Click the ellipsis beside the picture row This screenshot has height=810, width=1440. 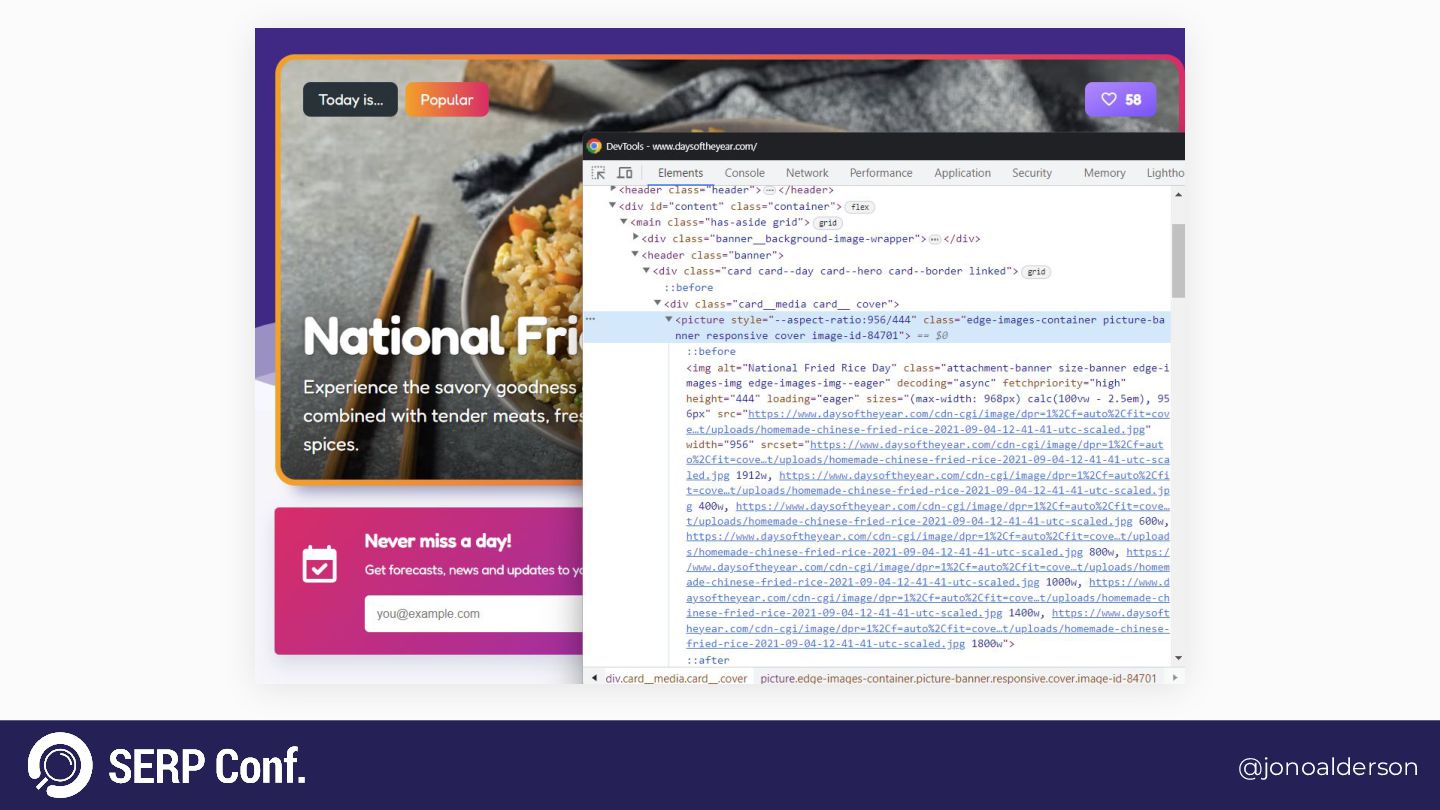click(590, 319)
